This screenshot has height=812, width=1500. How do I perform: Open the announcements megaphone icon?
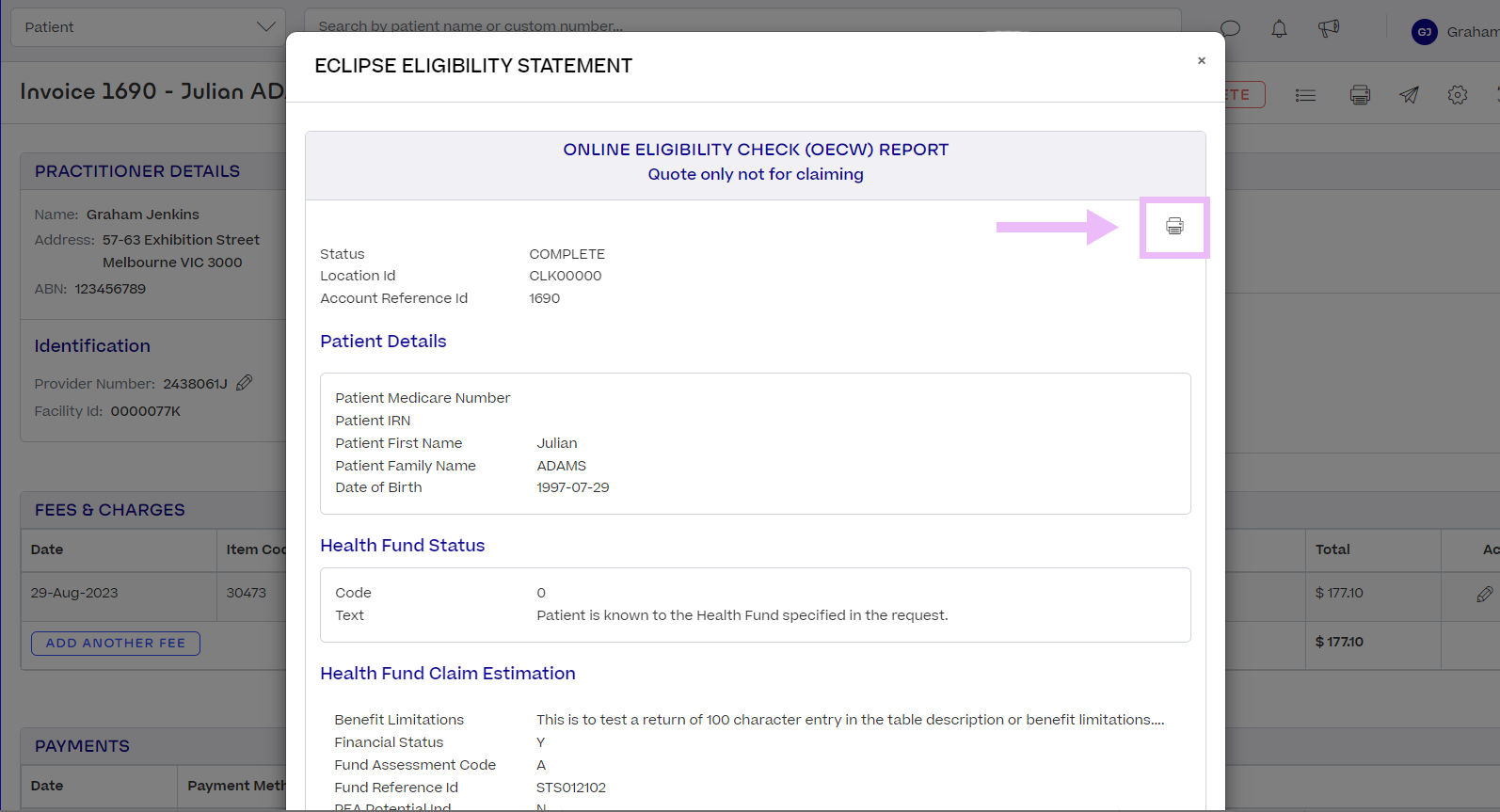tap(1329, 29)
